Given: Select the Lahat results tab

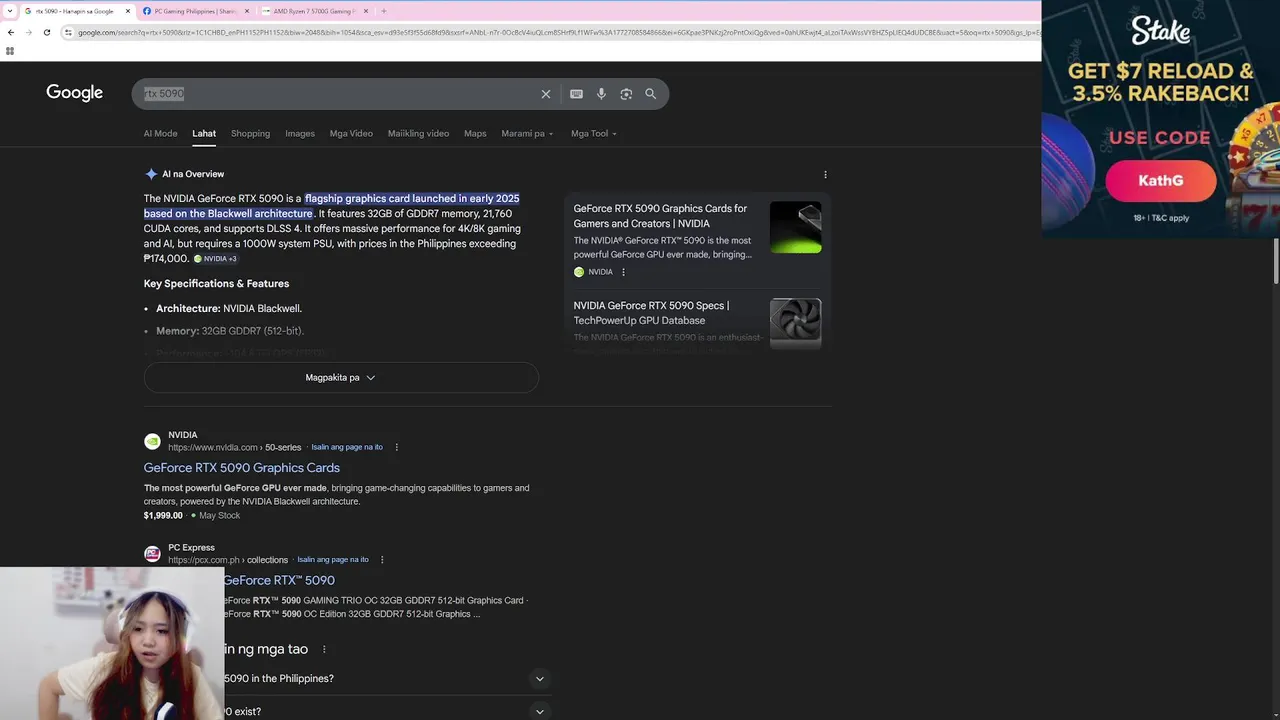Looking at the screenshot, I should click(x=204, y=133).
